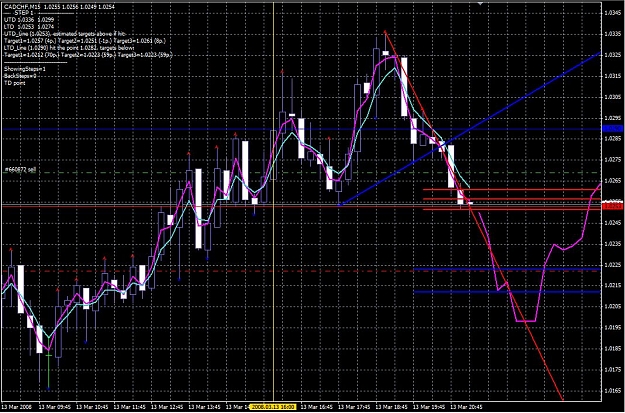Click the 1.0315 price scale label
The image size is (625, 413).
point(613,76)
